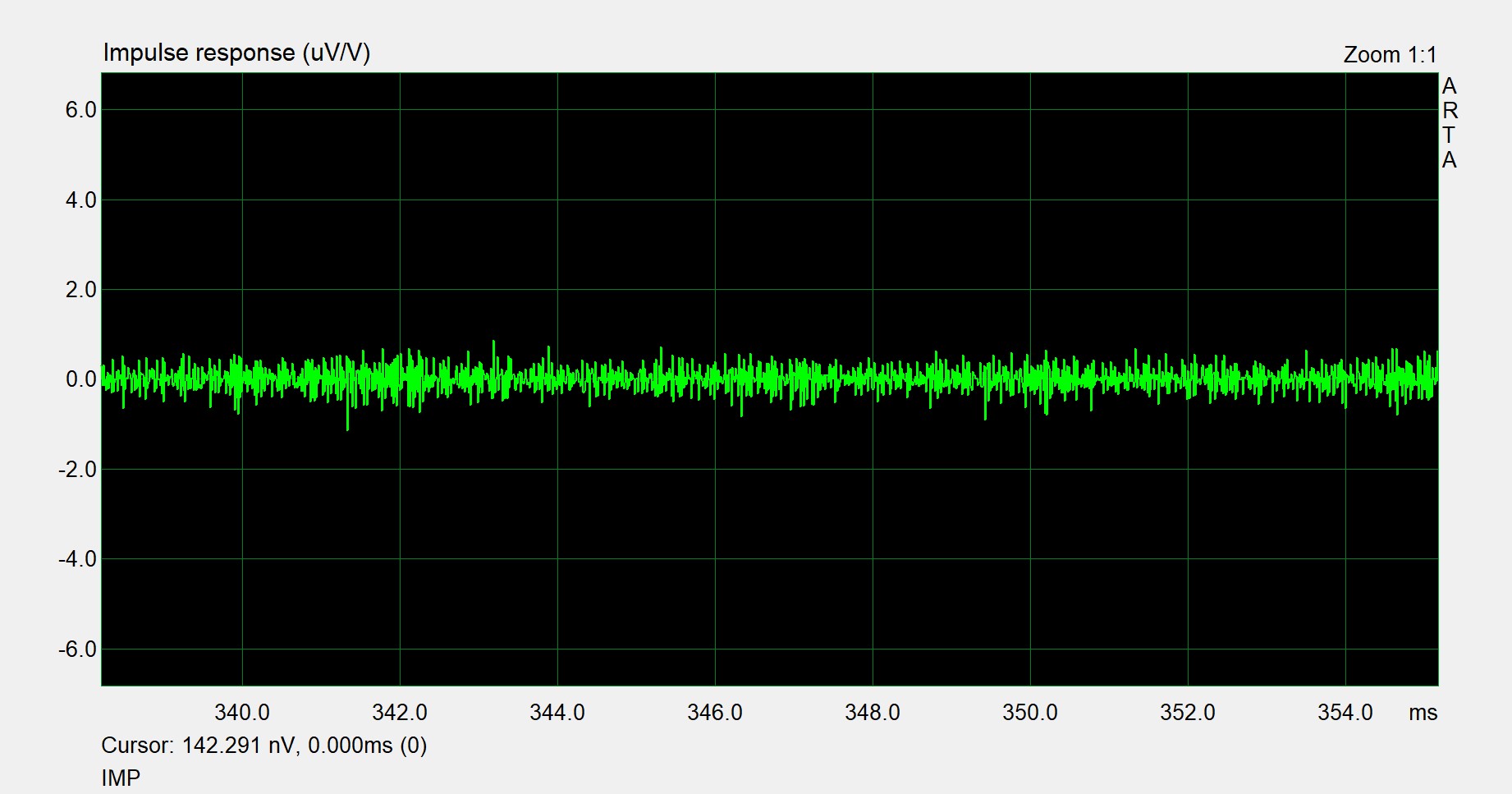1512x794 pixels.
Task: Select the 354.0 time axis label
Action: click(x=1345, y=713)
